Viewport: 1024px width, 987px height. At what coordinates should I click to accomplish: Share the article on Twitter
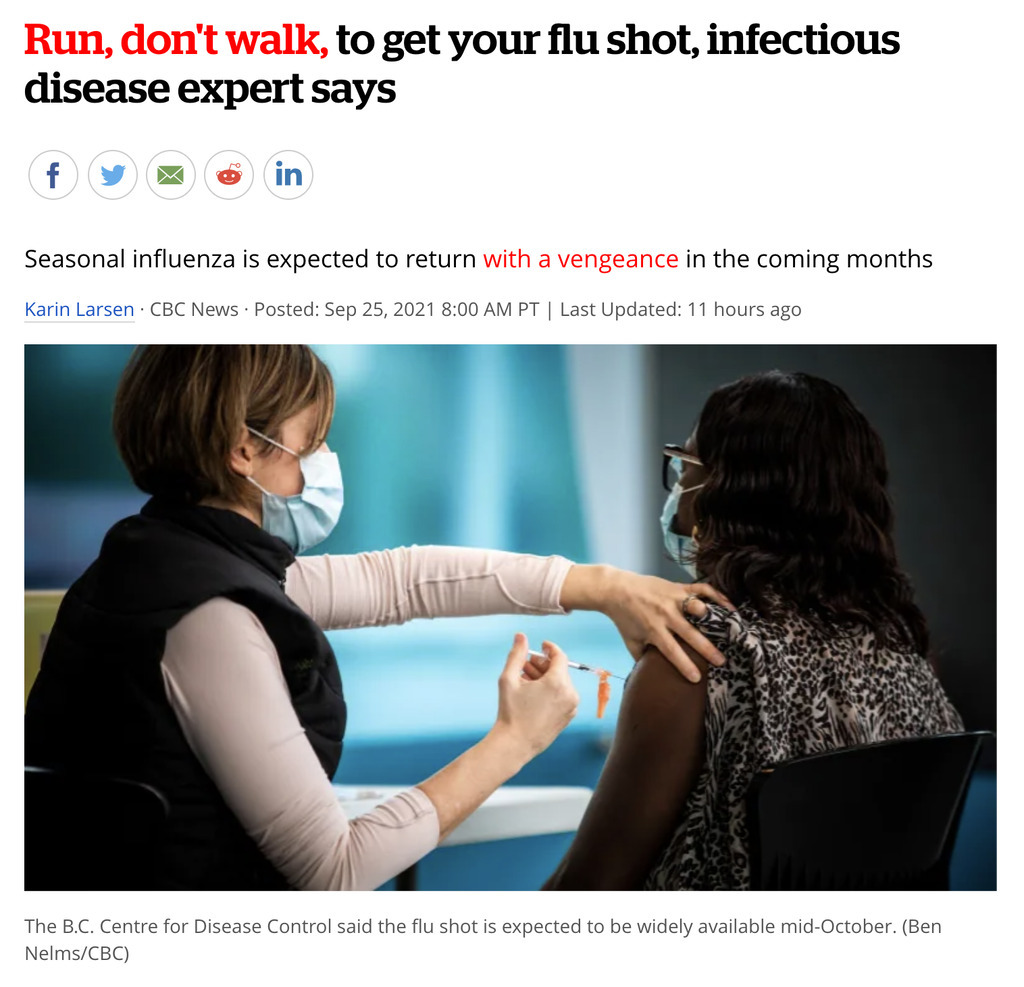112,175
